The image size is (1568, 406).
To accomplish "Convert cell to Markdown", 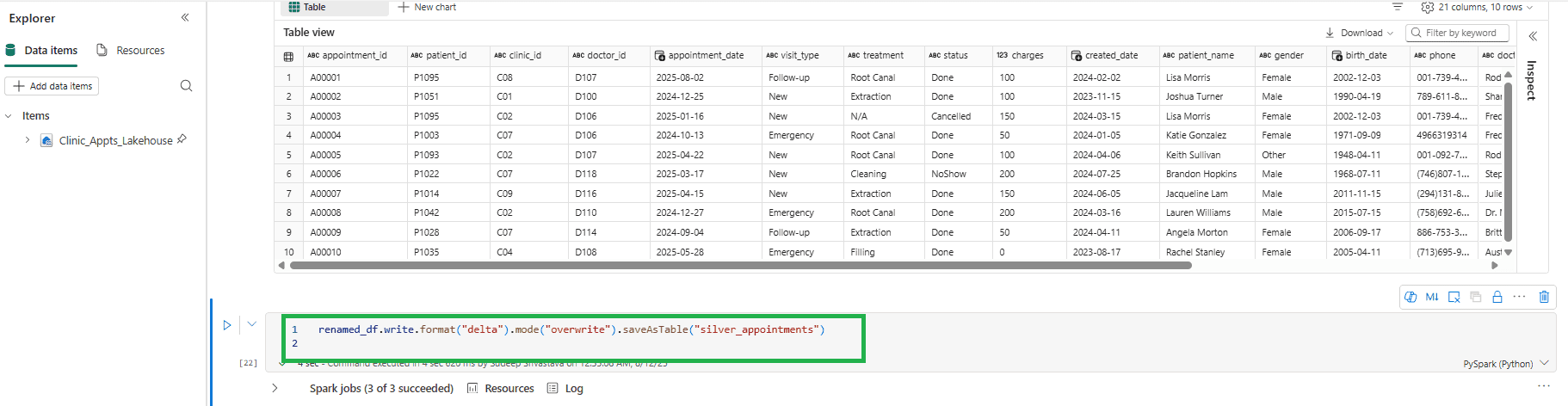I will (x=1432, y=297).
